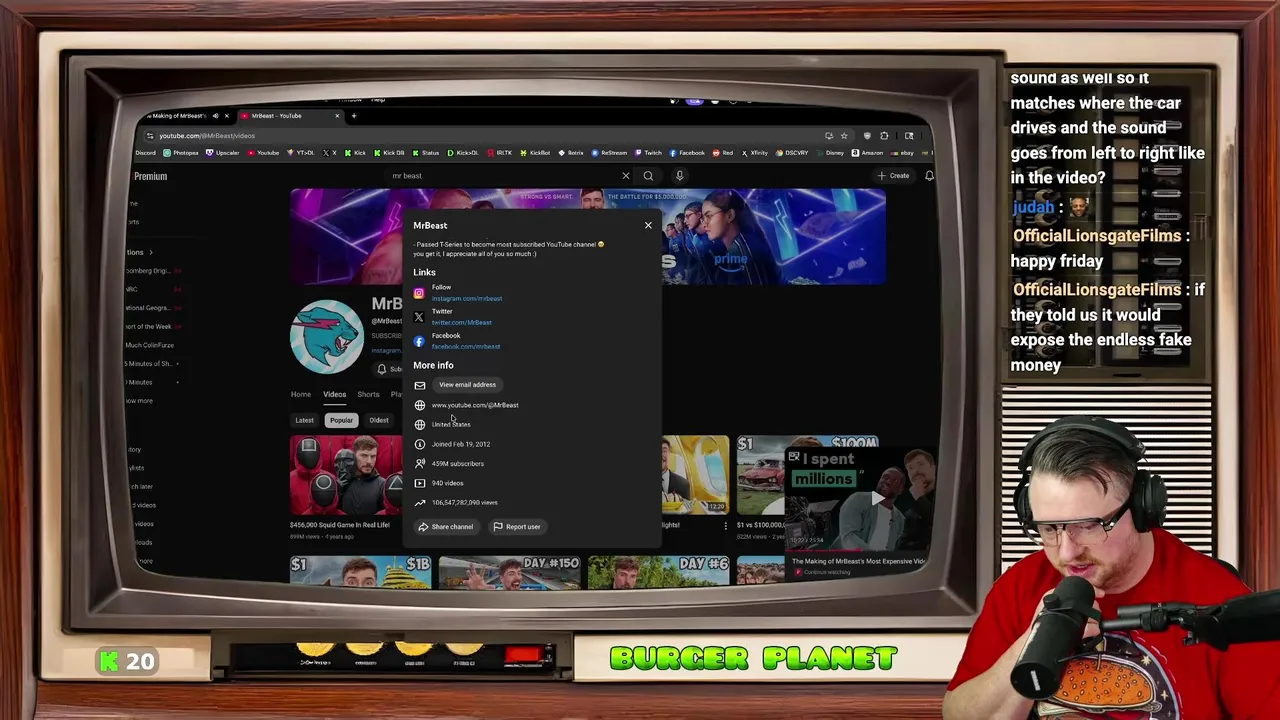Click View email address button

pos(467,384)
